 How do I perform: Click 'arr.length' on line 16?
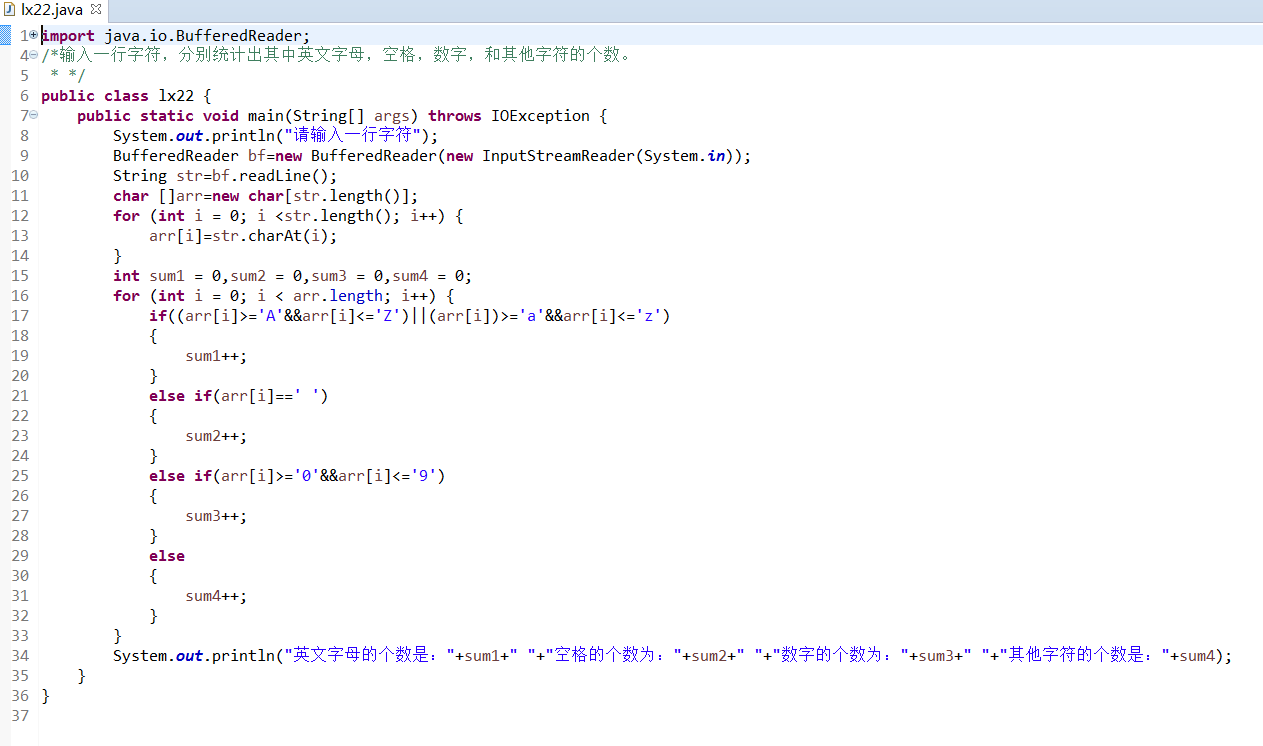click(338, 296)
